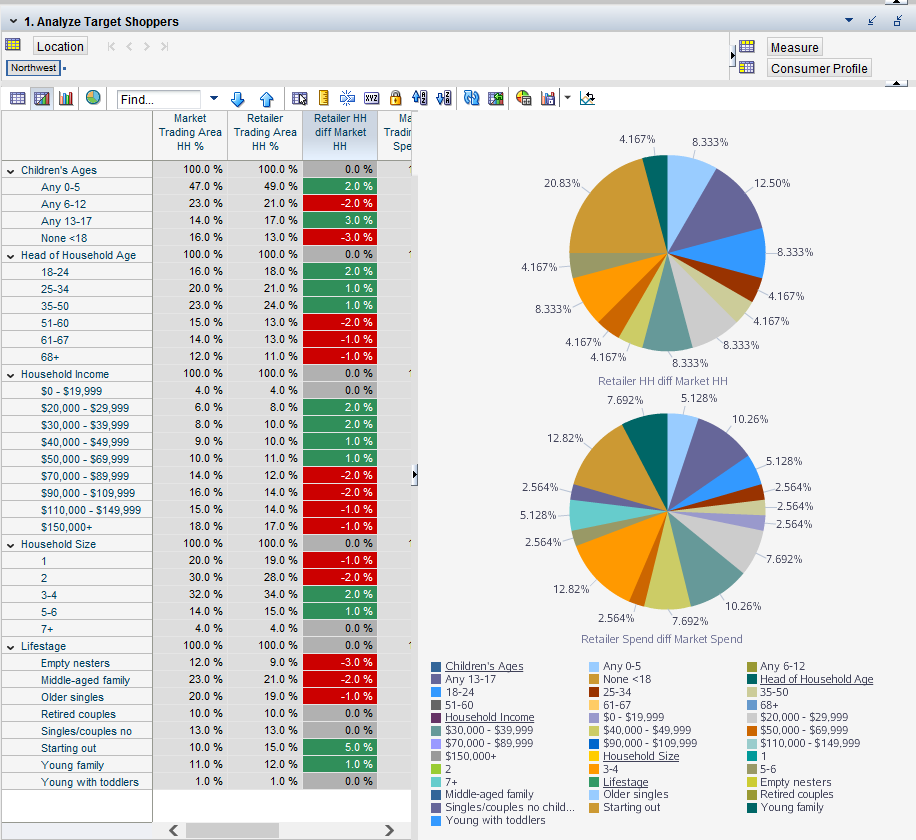The height and width of the screenshot is (840, 916).
Task: Click the save chart icon
Action: click(x=548, y=98)
